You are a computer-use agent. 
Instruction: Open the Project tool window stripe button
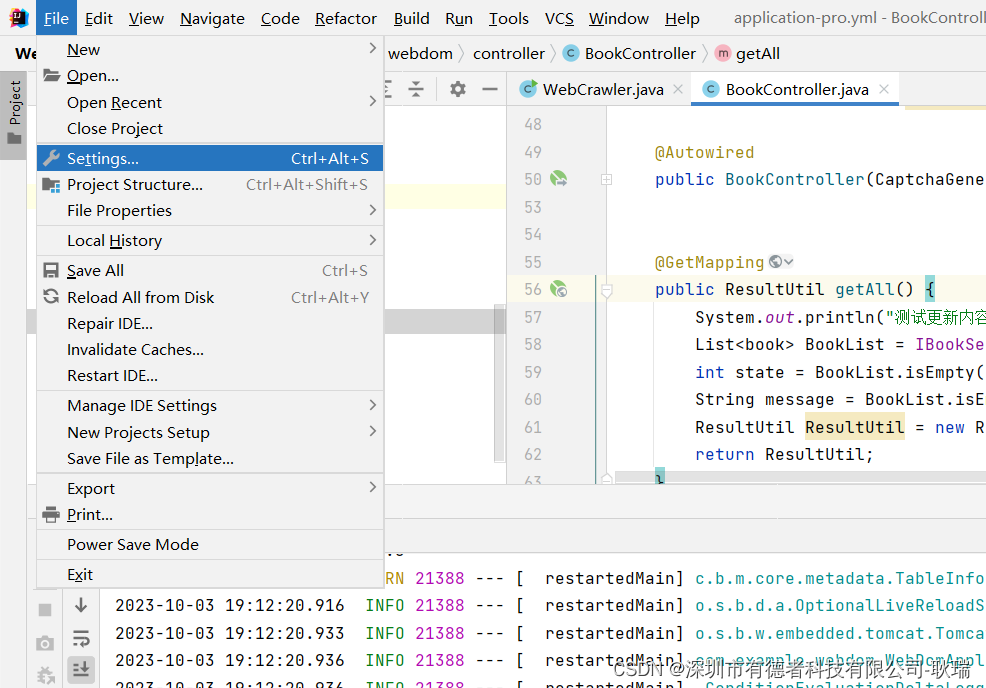[14, 100]
